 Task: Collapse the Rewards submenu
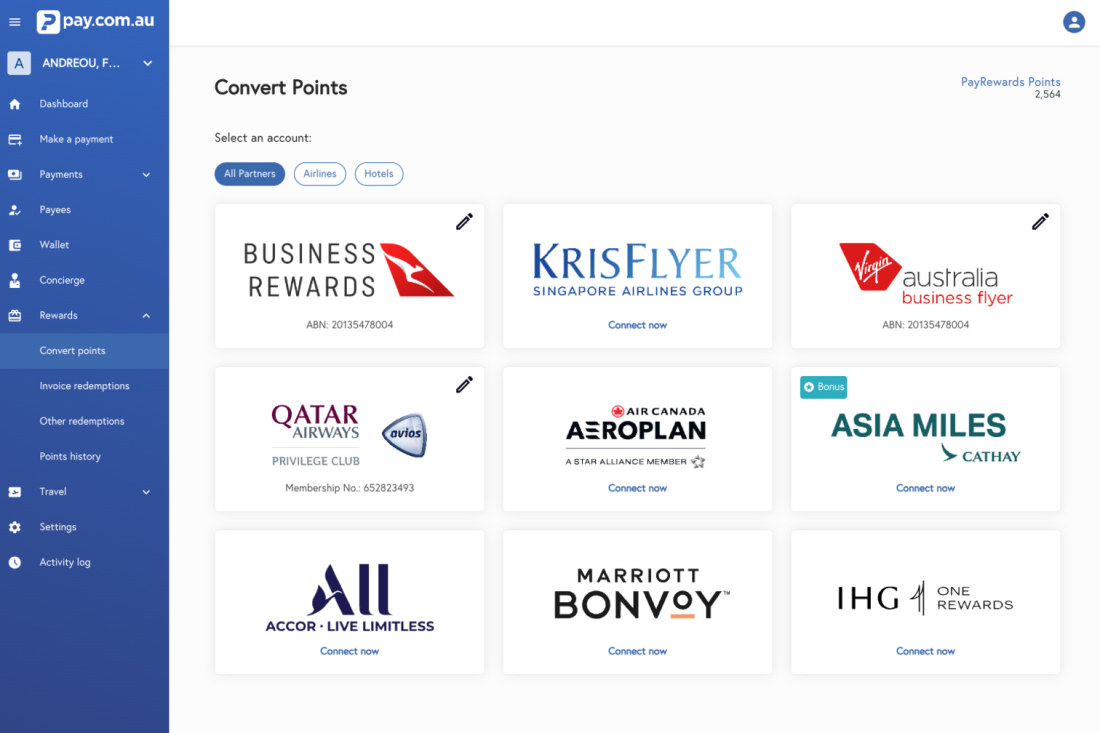146,316
